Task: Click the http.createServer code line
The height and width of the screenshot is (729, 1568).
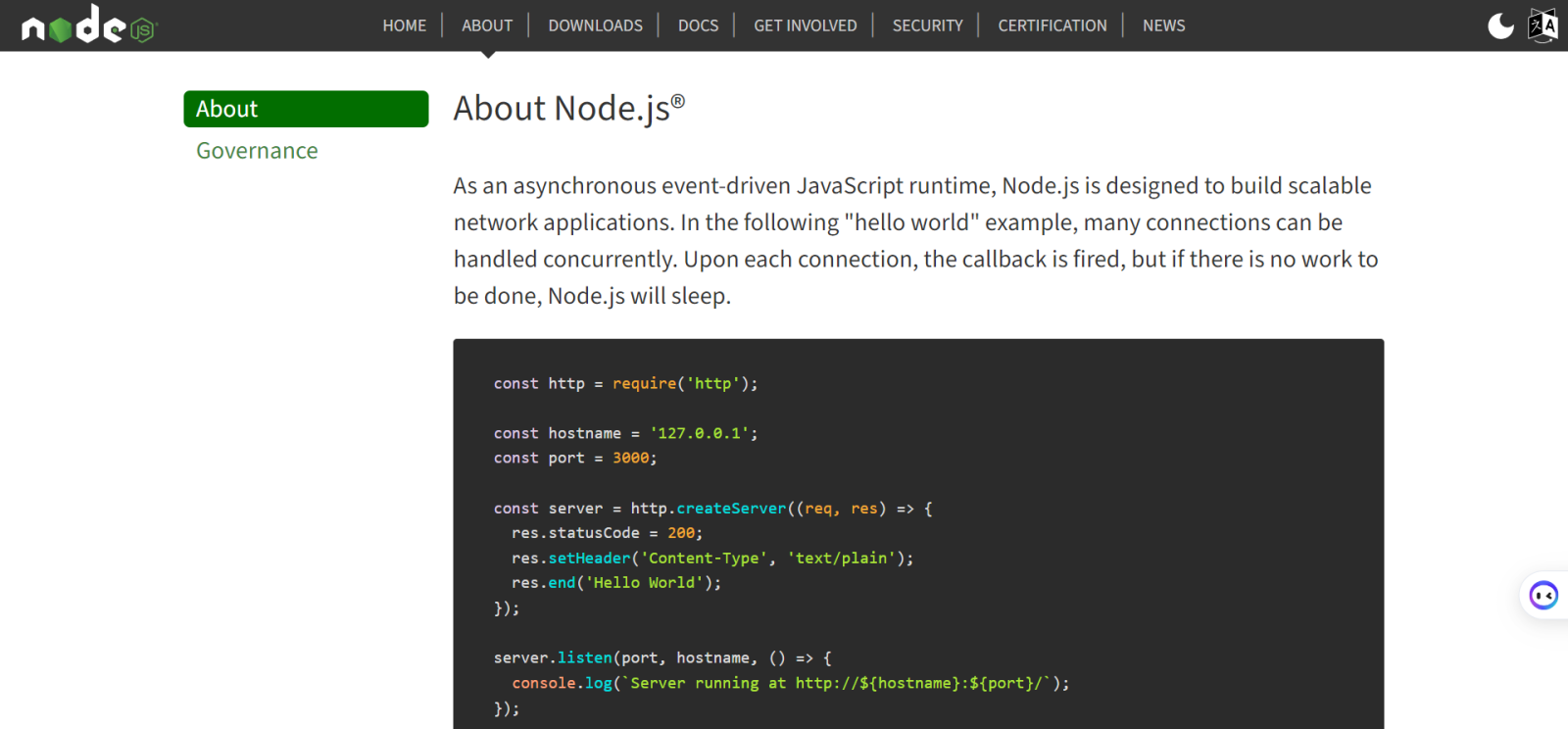Action: click(x=713, y=509)
